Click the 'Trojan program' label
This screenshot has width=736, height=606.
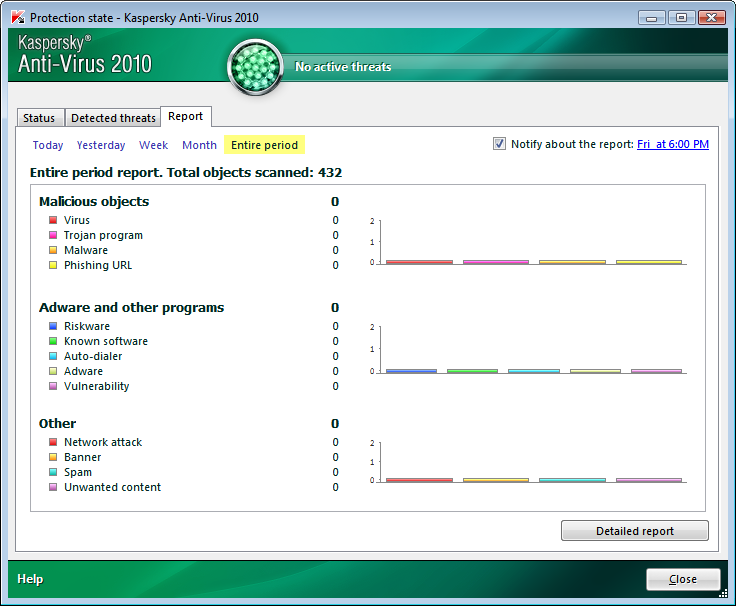click(103, 235)
